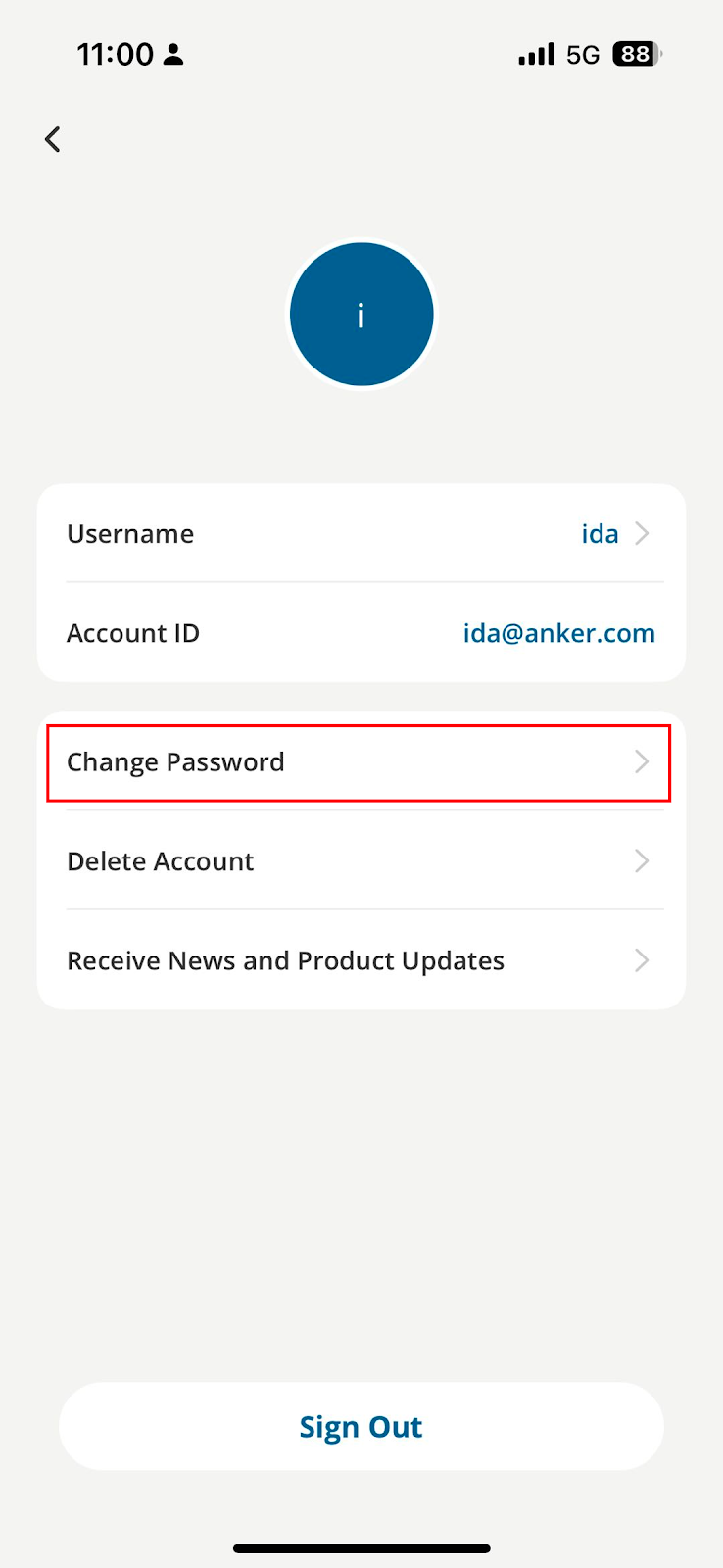Screen dimensions: 723x1568
Task: Tap the battery level indicator
Action: pyautogui.click(x=637, y=54)
